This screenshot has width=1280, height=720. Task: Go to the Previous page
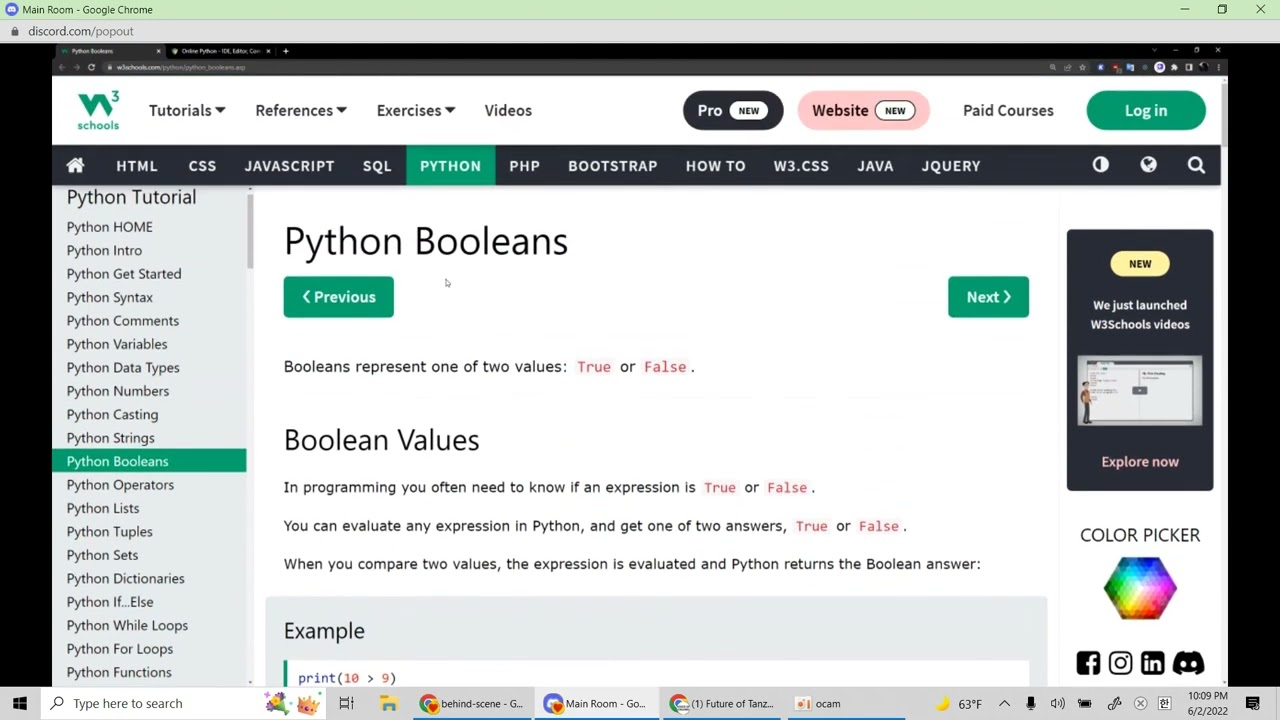tap(338, 297)
